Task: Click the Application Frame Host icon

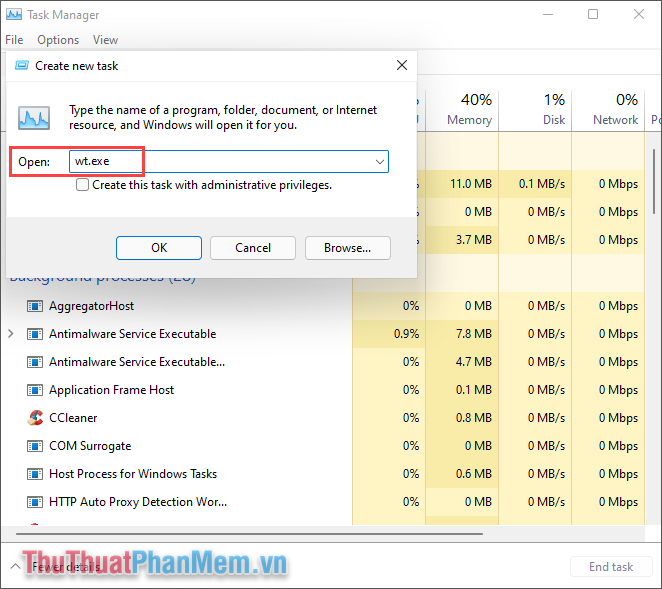Action: (35, 390)
